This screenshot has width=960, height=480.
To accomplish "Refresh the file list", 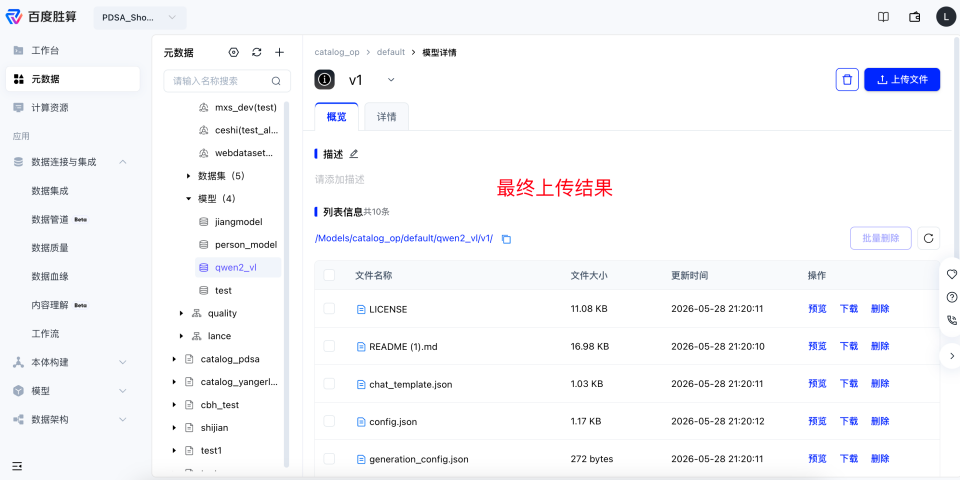I will (x=928, y=238).
